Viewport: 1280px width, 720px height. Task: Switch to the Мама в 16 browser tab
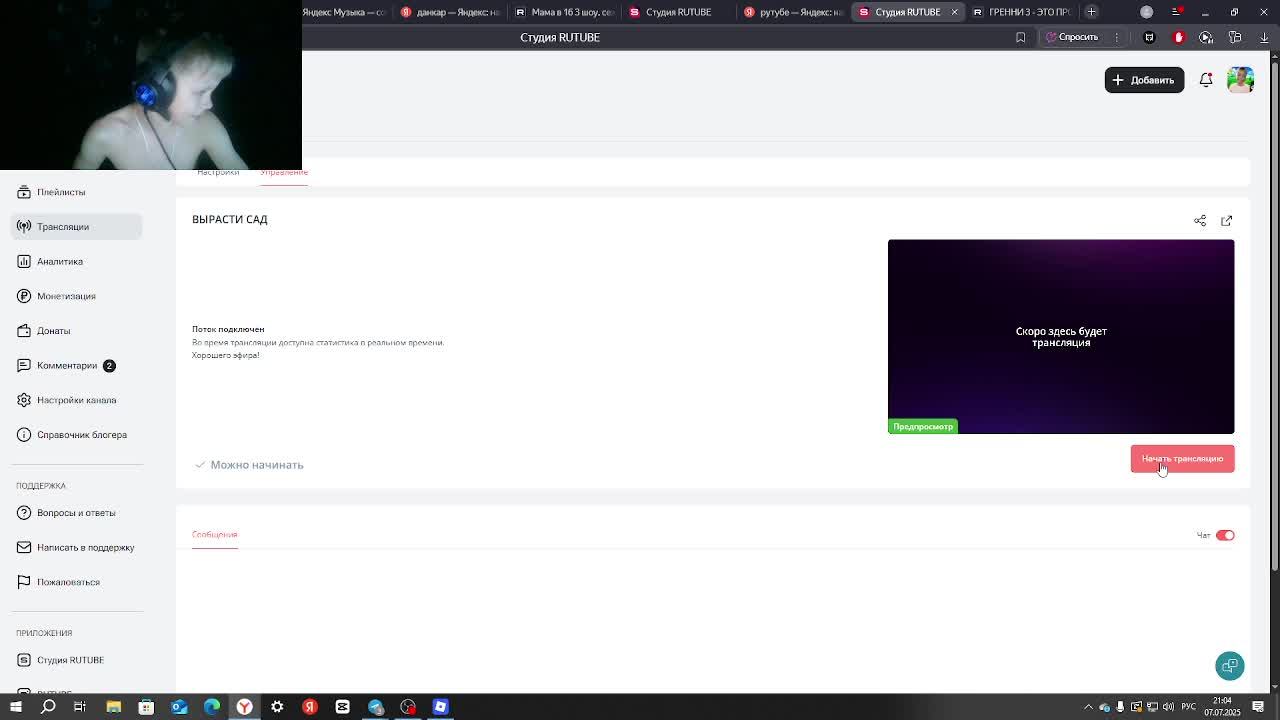tap(565, 12)
